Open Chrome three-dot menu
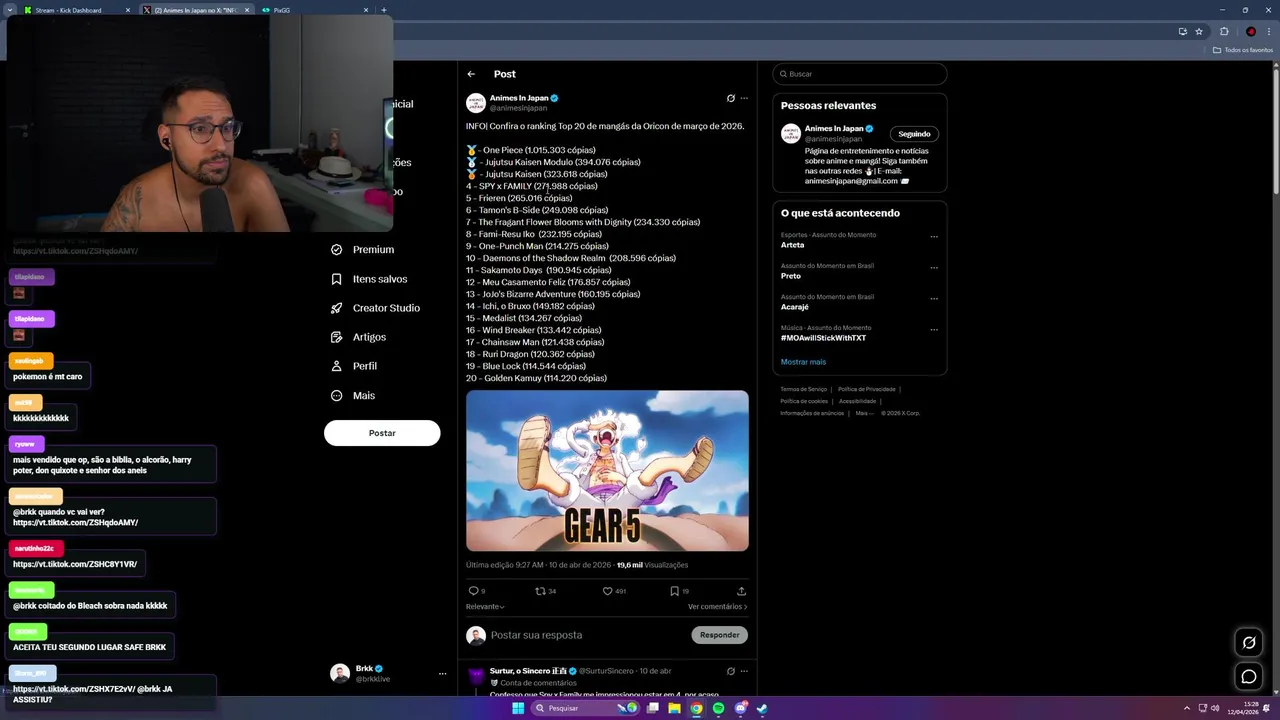This screenshot has width=1280, height=720. click(1269, 31)
